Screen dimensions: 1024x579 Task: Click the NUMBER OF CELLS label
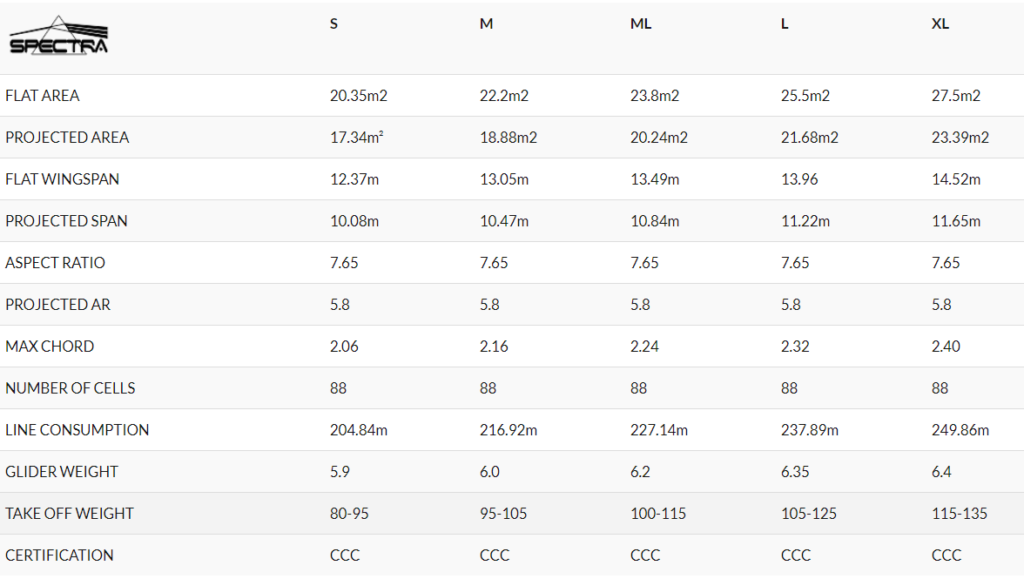[x=70, y=388]
